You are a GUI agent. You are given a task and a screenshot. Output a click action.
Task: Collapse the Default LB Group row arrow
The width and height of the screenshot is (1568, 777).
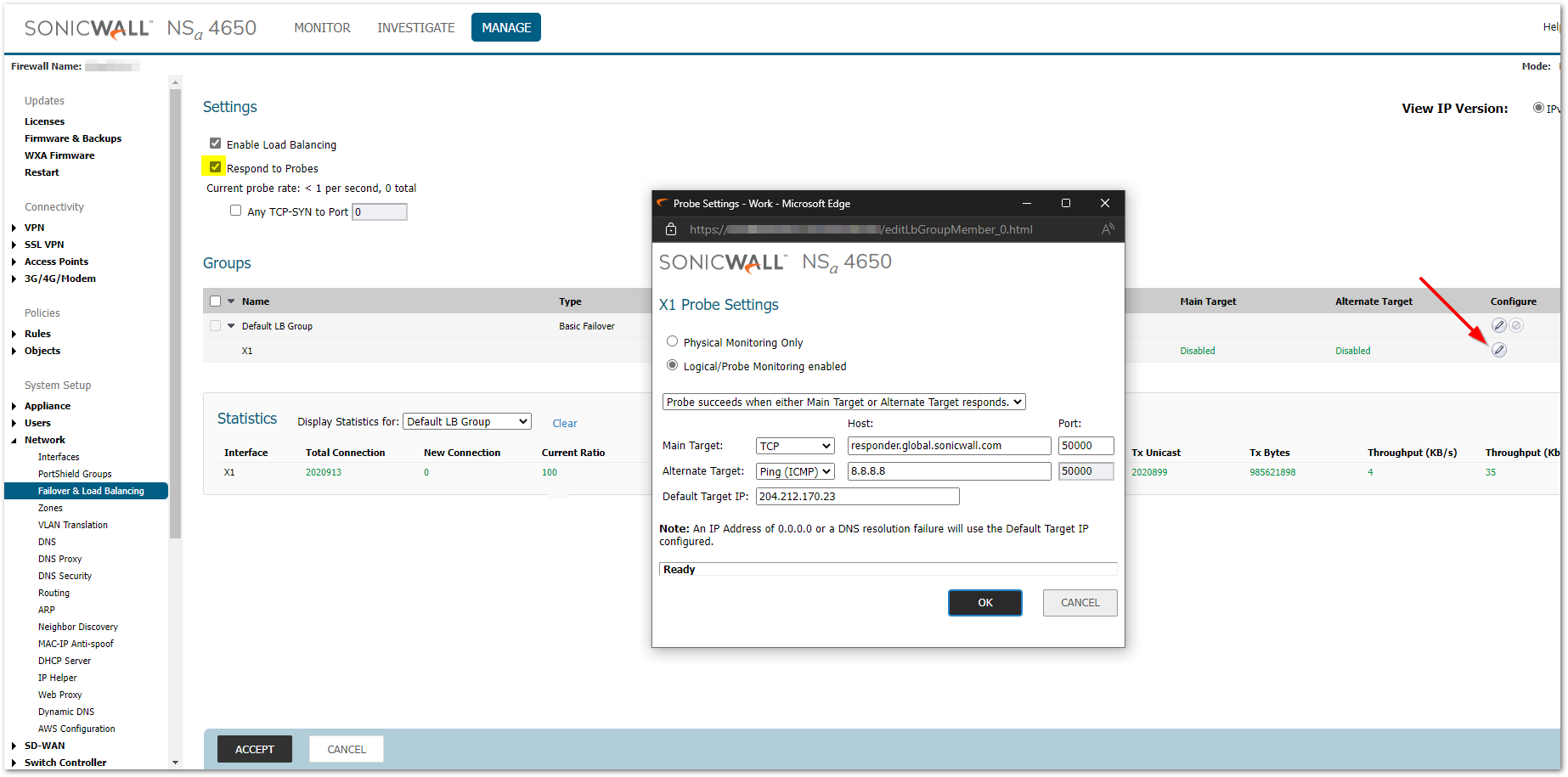pos(231,326)
